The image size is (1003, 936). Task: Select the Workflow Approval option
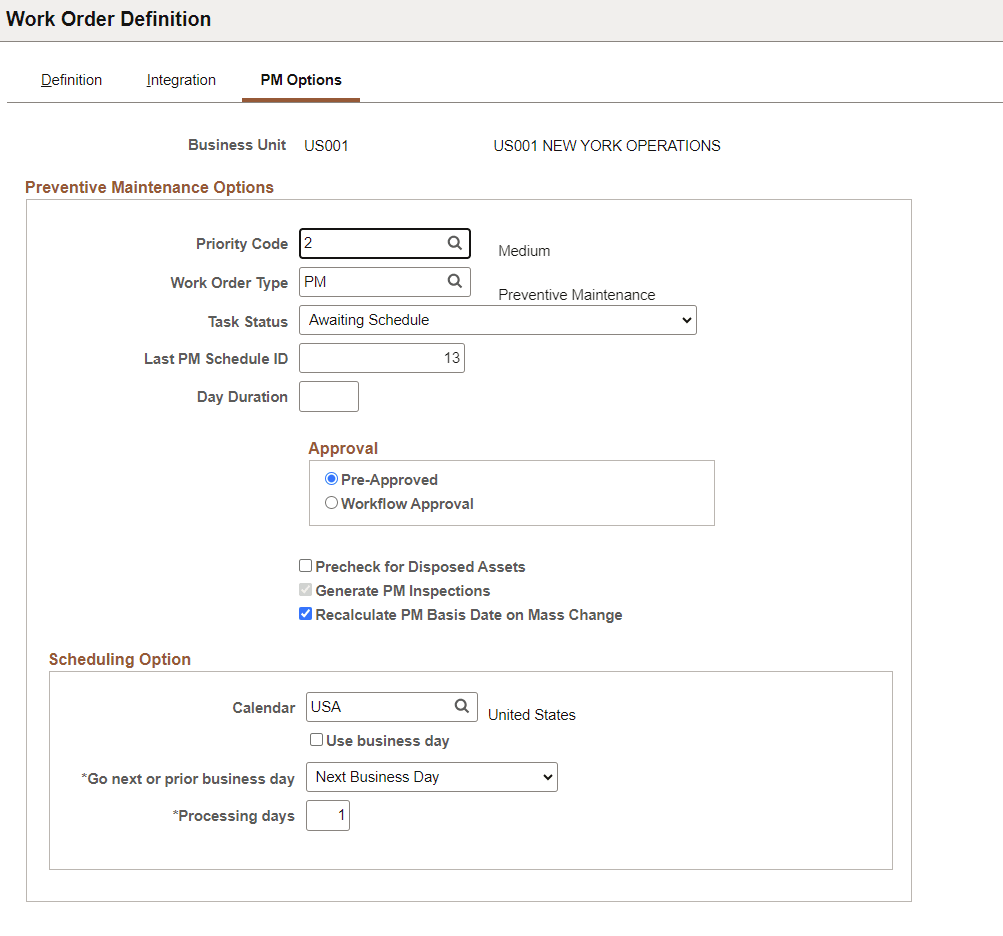click(331, 502)
